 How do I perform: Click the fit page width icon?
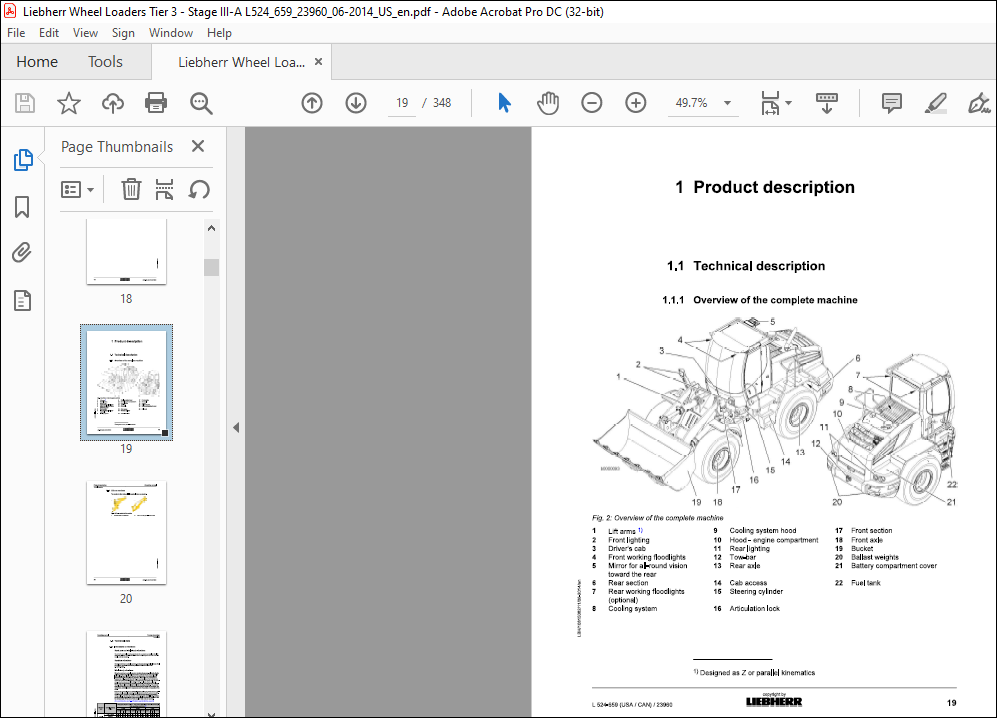[x=770, y=103]
